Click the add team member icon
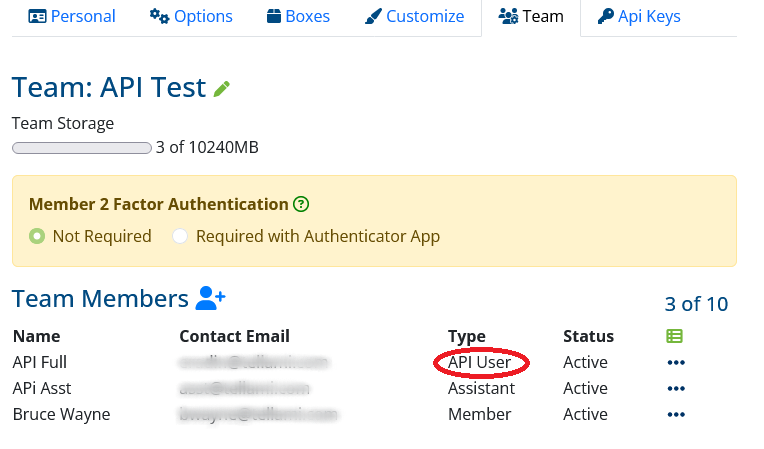The width and height of the screenshot is (764, 449). point(211,298)
